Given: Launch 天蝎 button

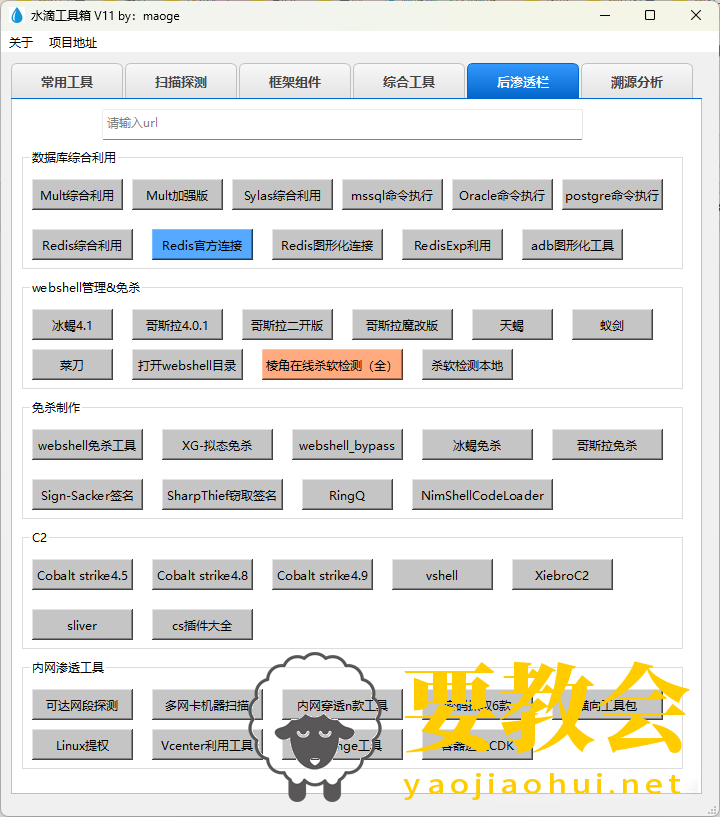Looking at the screenshot, I should (x=512, y=325).
